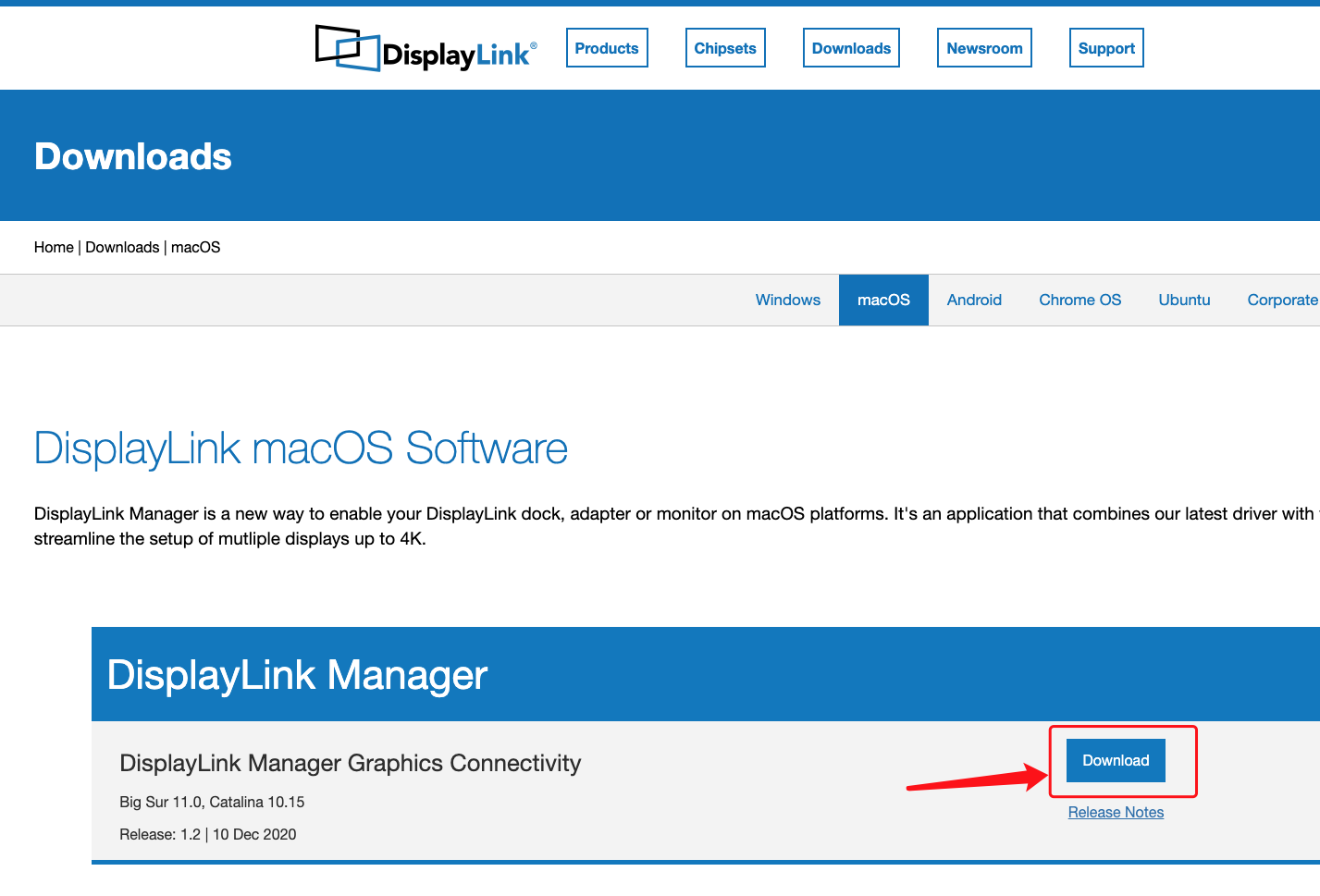This screenshot has height=896, width=1320.
Task: Select macOS in the breadcrumb trail
Action: 196,247
